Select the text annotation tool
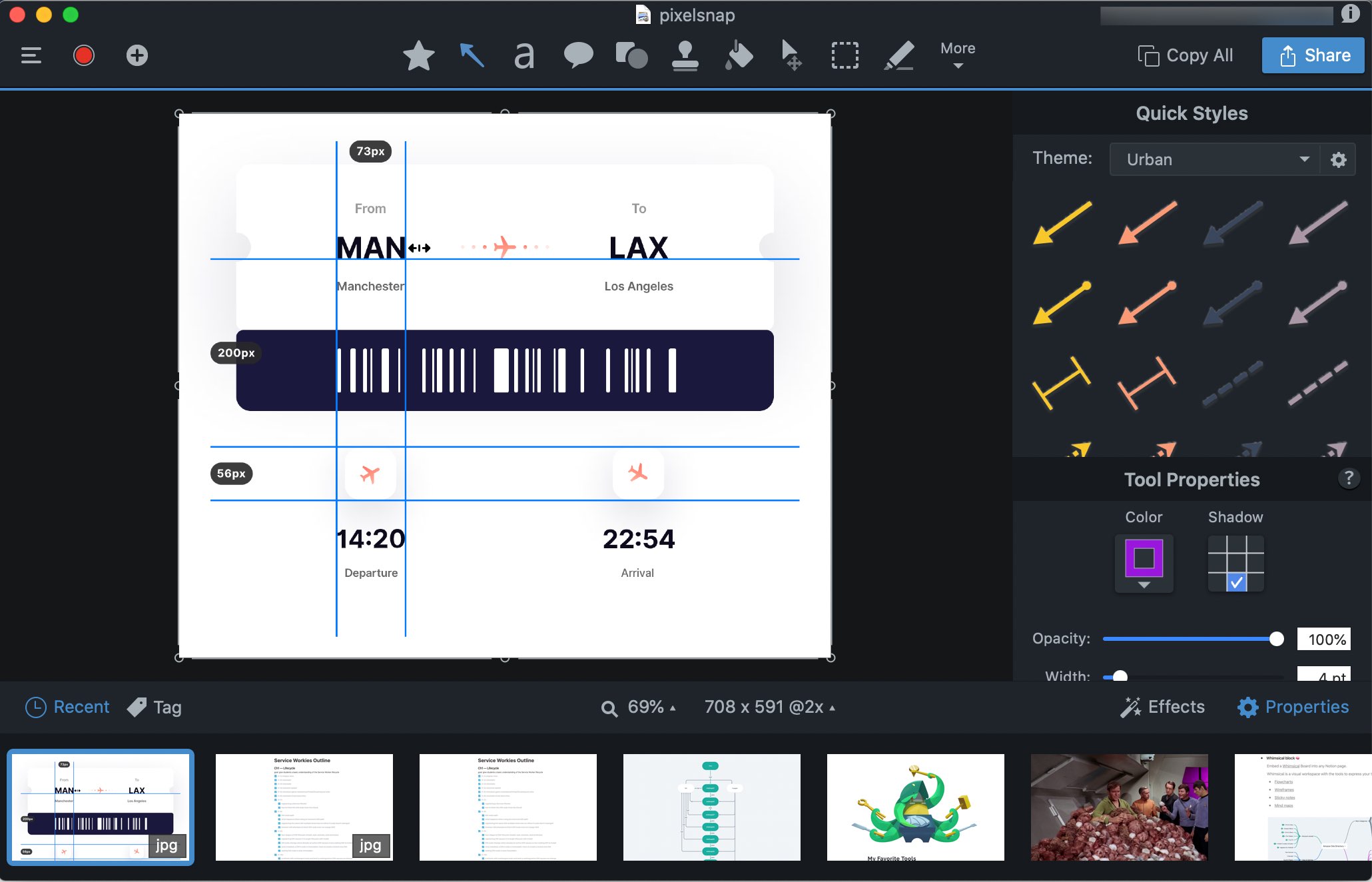 tap(523, 54)
